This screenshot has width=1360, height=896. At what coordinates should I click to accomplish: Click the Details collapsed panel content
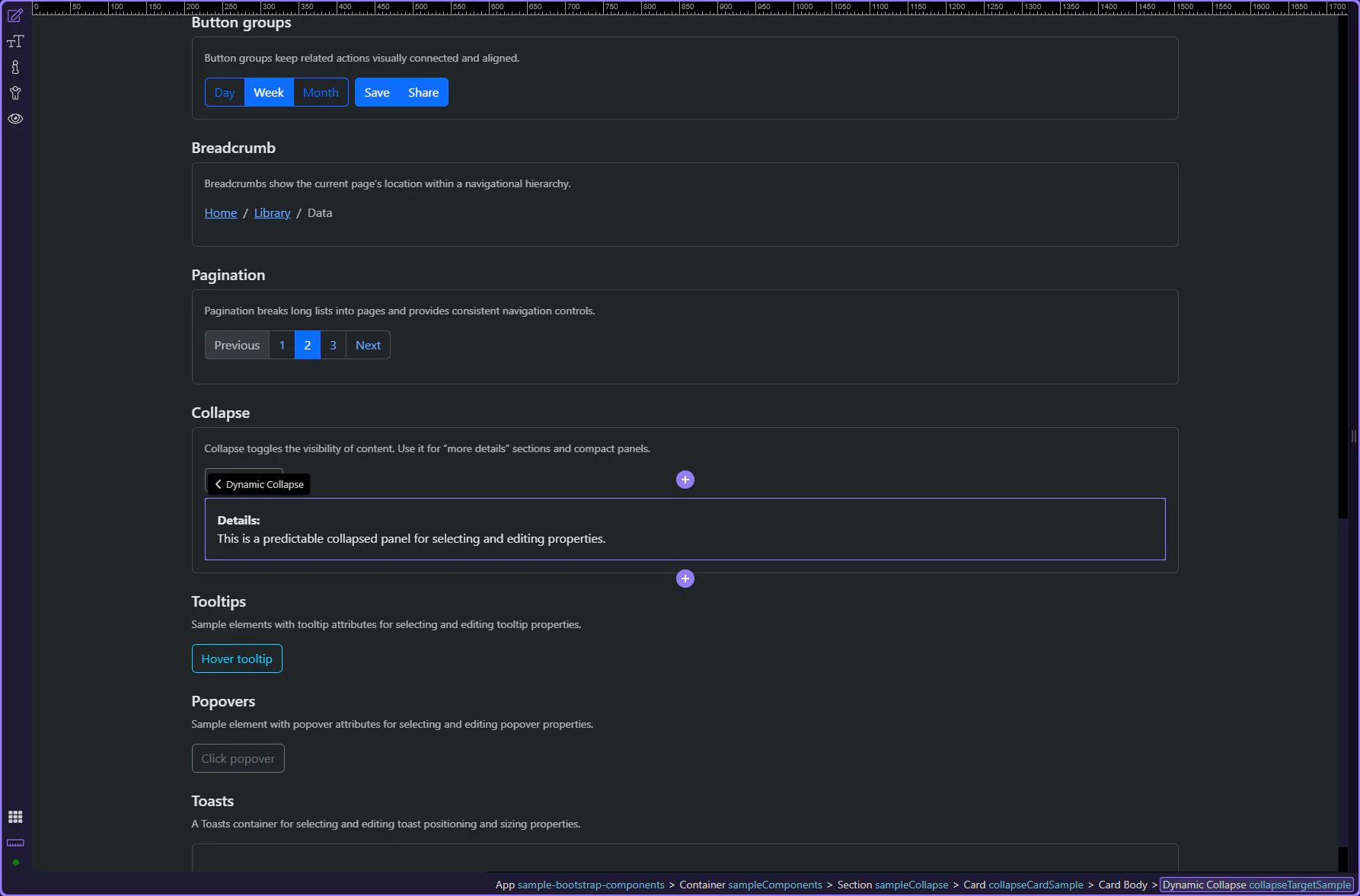coord(685,529)
